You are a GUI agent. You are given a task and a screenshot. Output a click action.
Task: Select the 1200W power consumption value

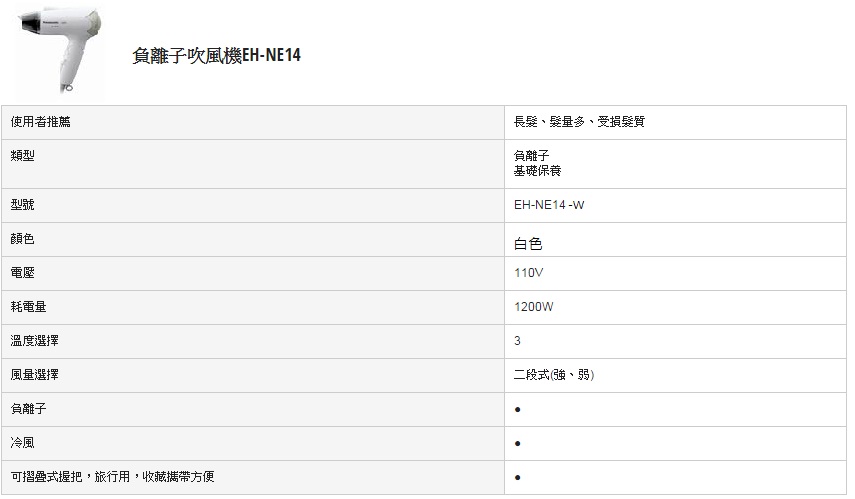[x=533, y=307]
